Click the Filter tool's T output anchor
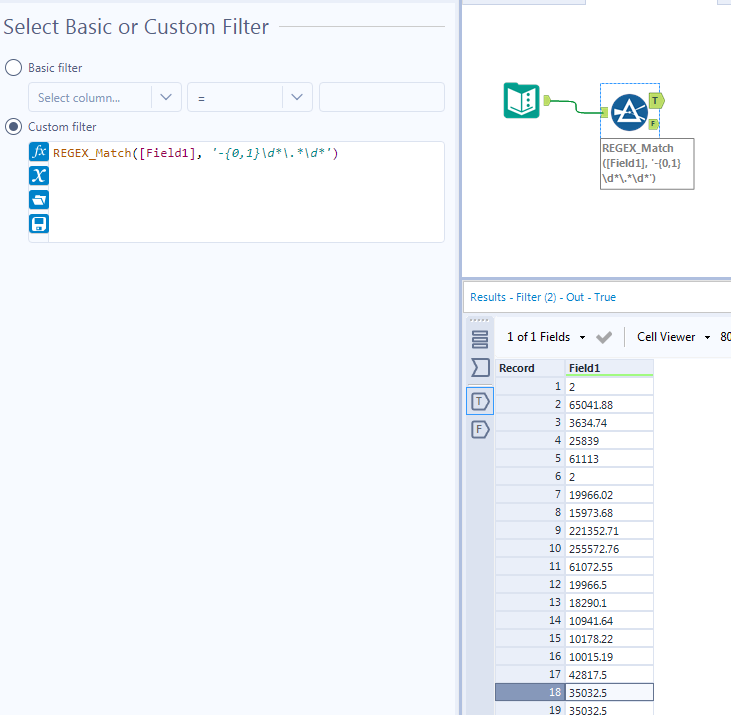The image size is (731, 715). (656, 101)
